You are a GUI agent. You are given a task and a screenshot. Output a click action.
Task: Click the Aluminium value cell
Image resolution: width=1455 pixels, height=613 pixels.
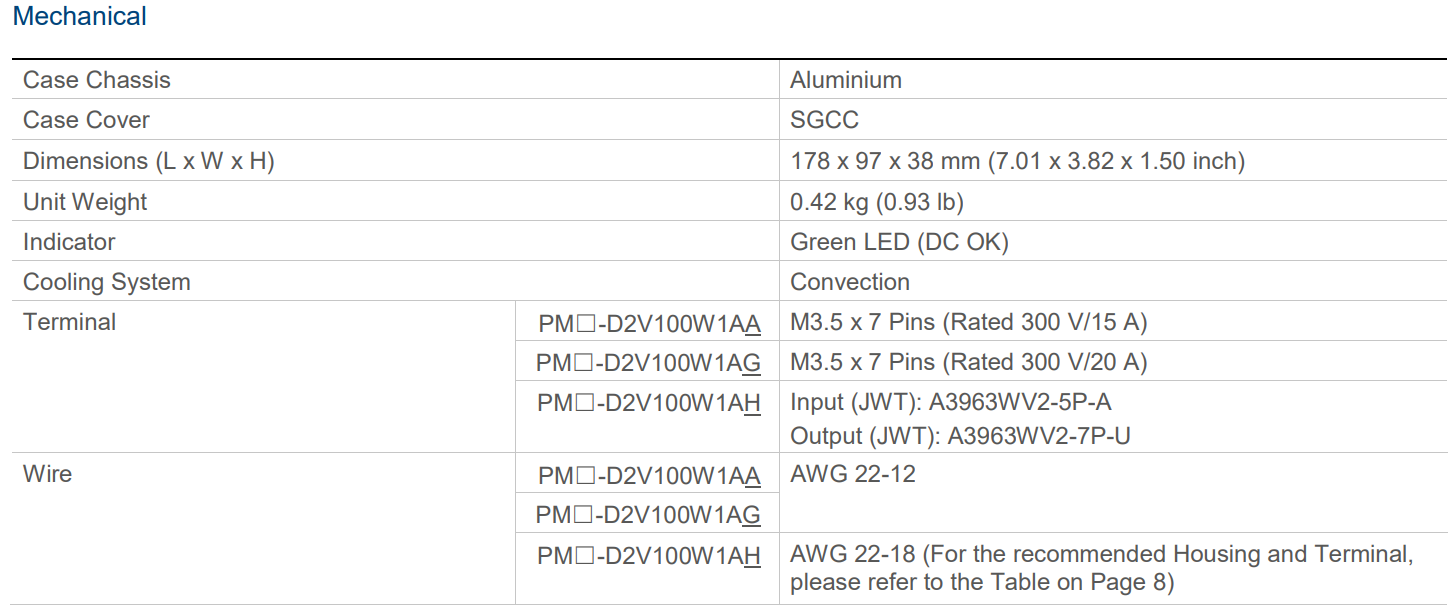[x=846, y=80]
